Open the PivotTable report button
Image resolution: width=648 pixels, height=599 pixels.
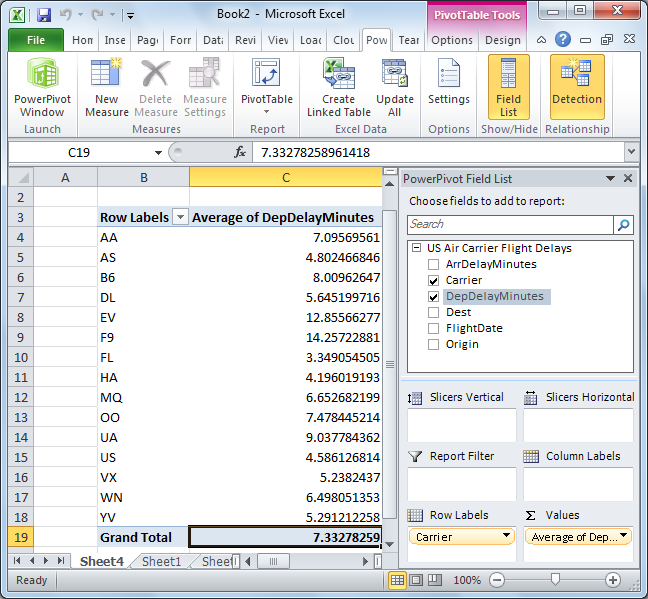point(267,88)
